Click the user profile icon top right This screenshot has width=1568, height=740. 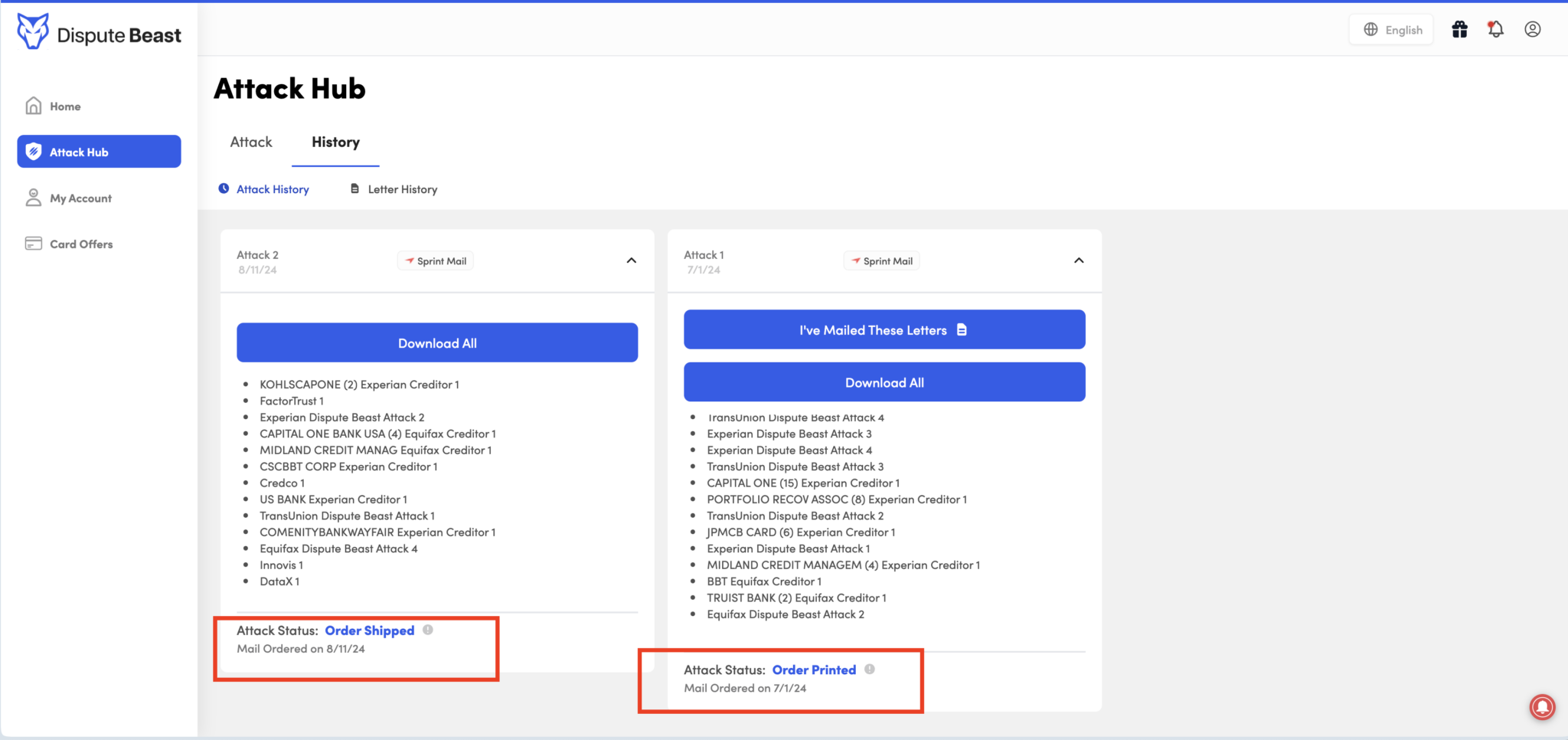point(1532,29)
